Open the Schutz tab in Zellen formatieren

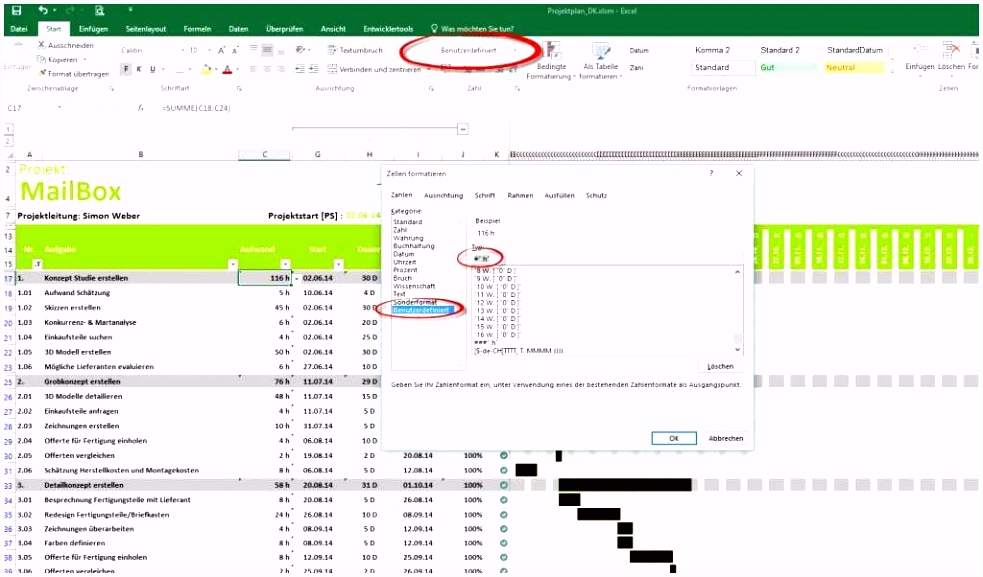tap(596, 196)
